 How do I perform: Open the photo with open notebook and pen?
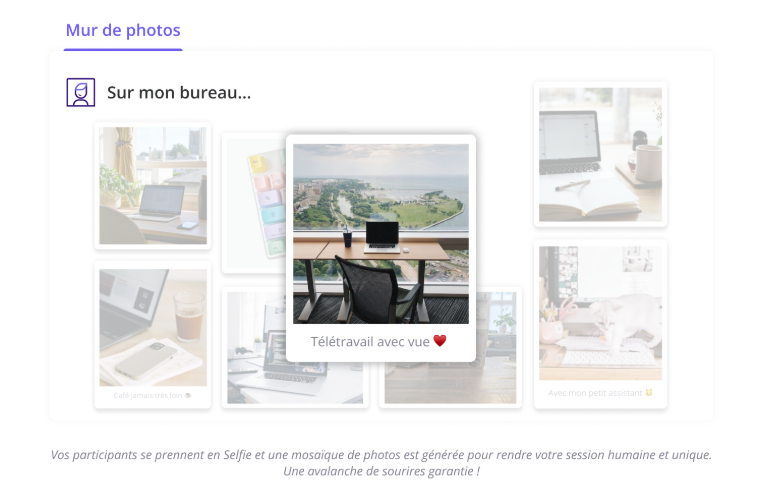(600, 154)
